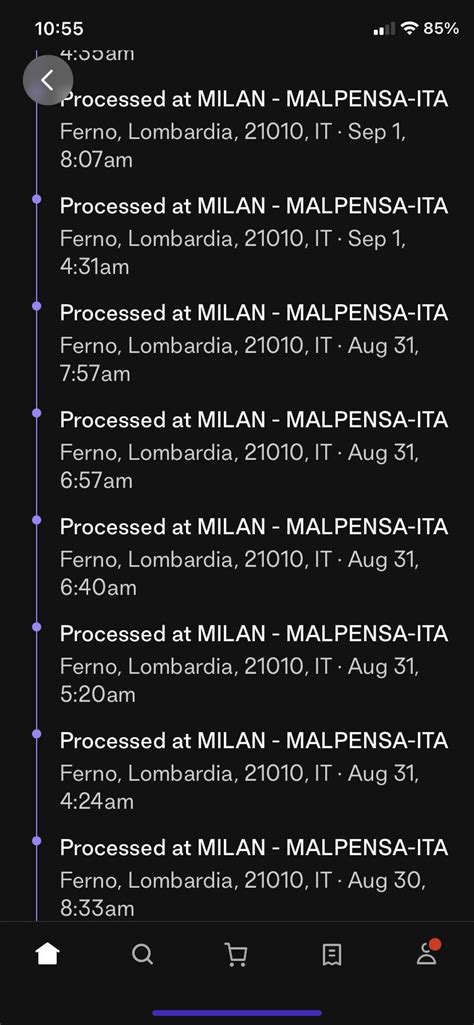
Task: Open the Search magnifier tab
Action: 142,955
